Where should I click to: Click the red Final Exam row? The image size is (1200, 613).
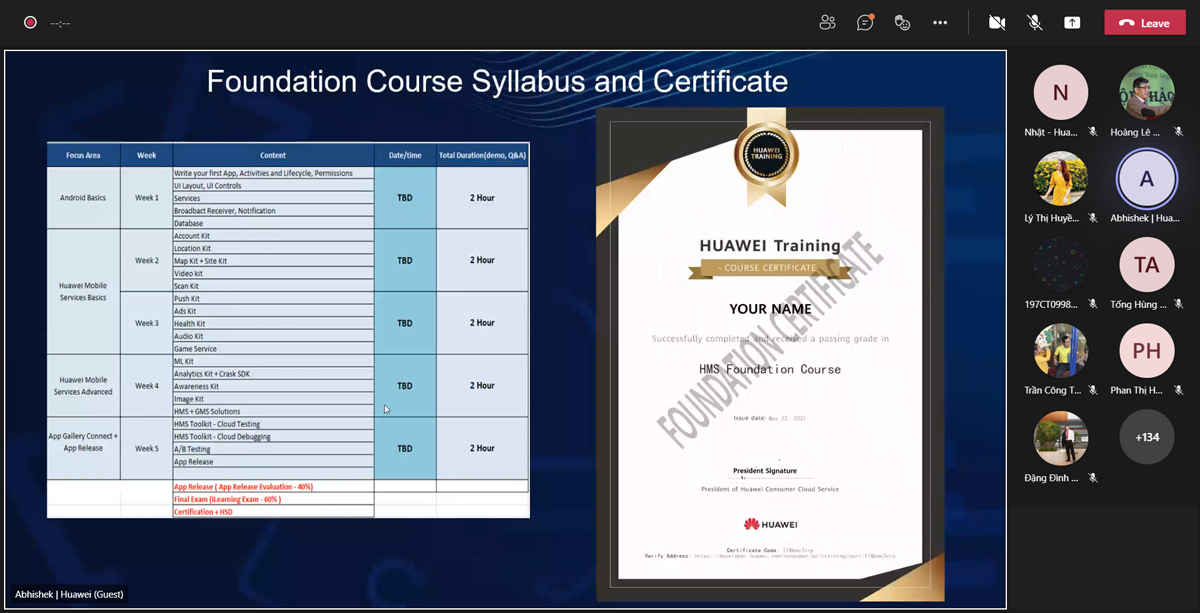tap(273, 499)
